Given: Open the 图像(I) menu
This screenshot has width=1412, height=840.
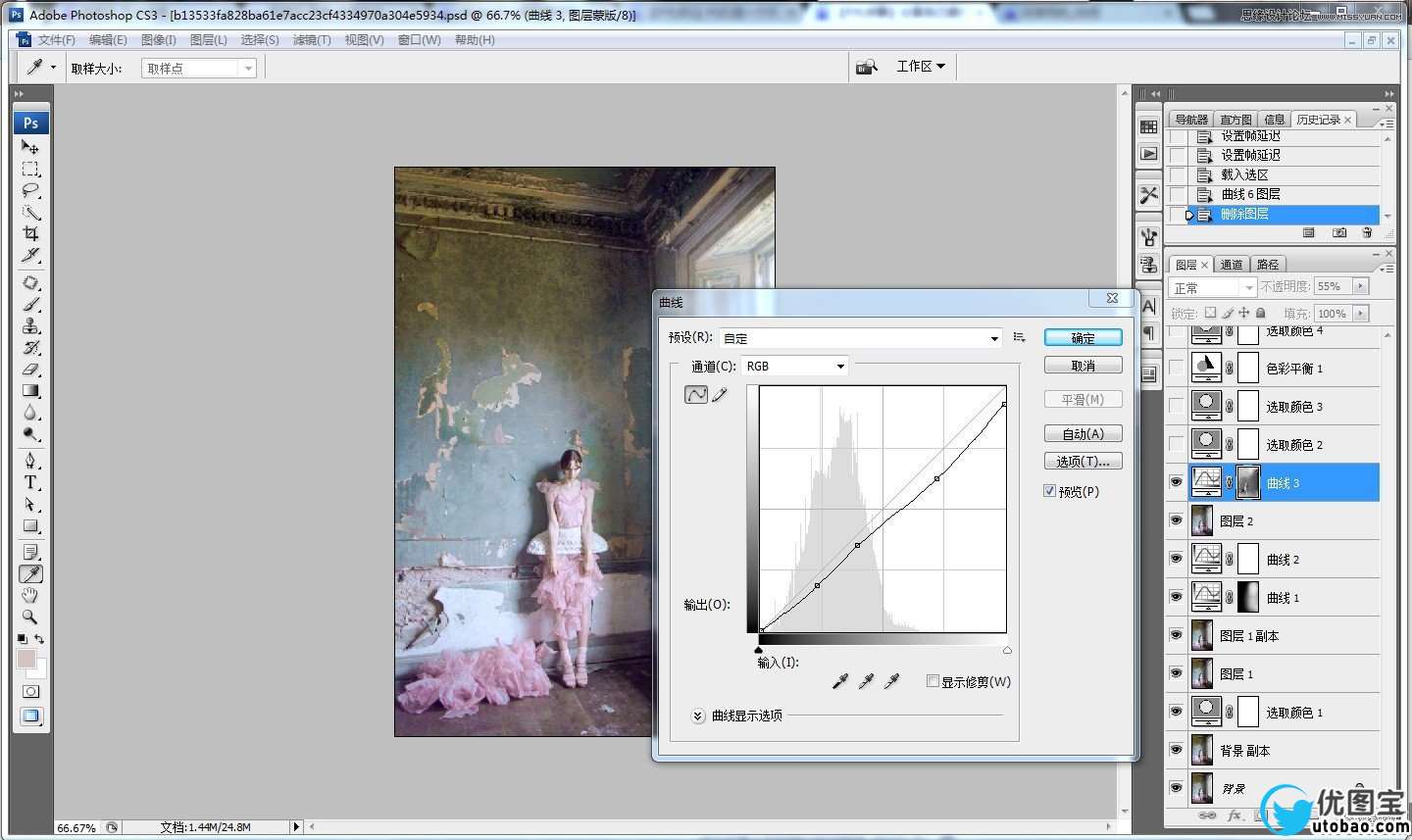Looking at the screenshot, I should 158,40.
